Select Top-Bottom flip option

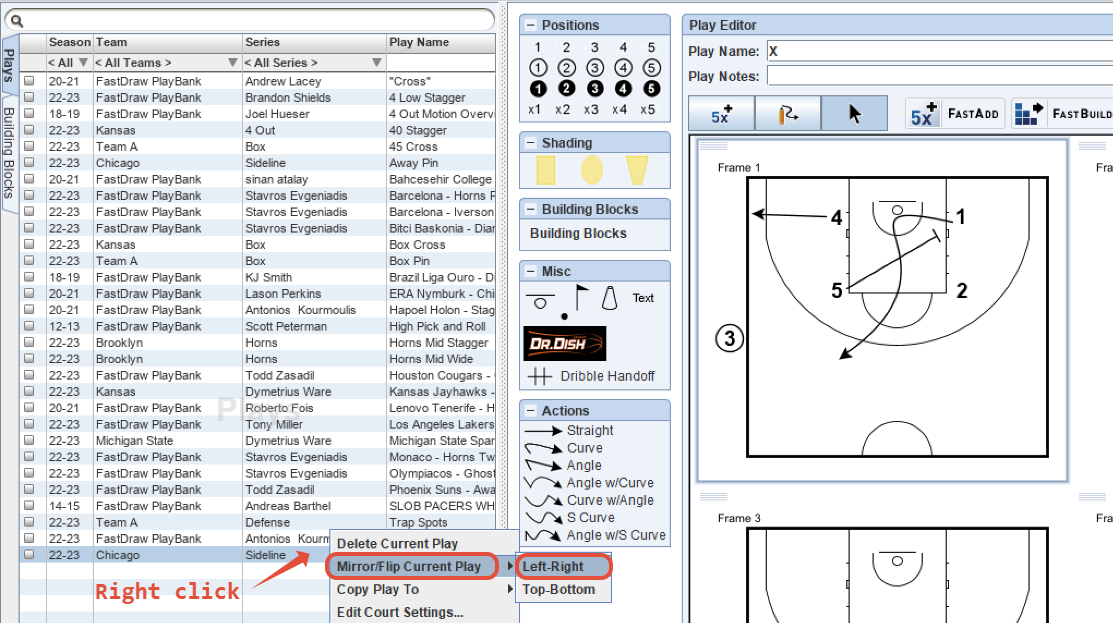(x=563, y=590)
